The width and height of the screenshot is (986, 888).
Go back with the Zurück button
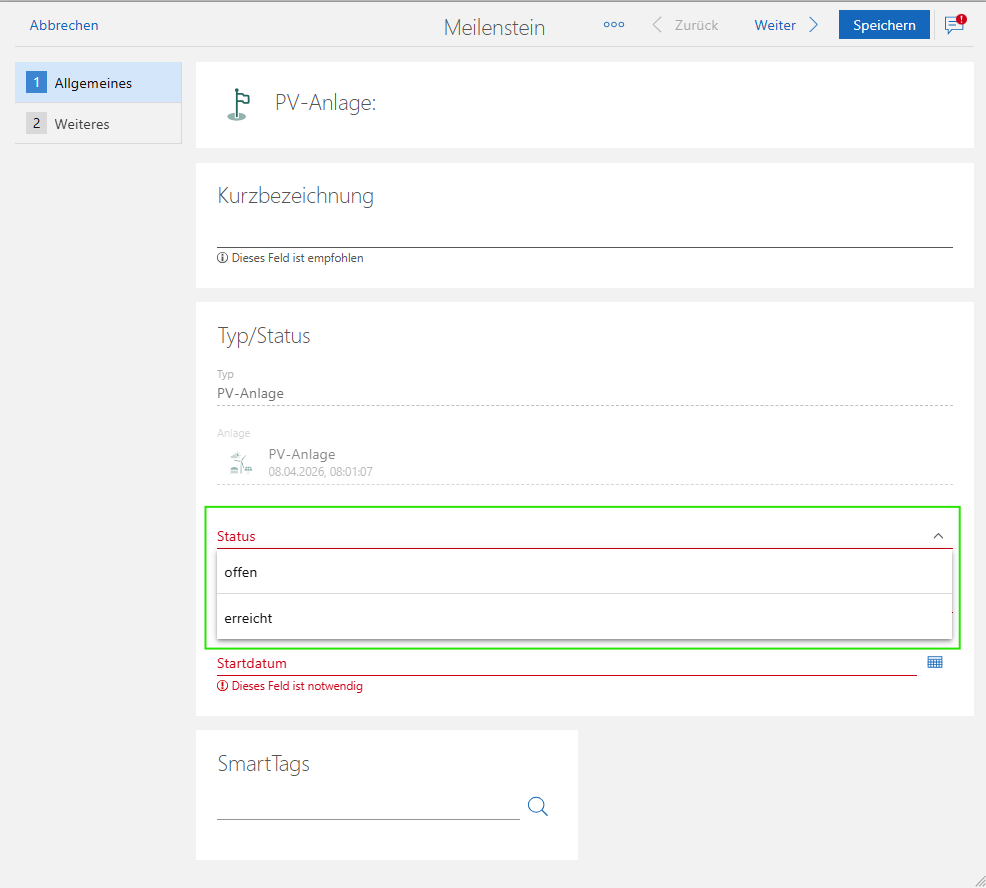[x=685, y=25]
